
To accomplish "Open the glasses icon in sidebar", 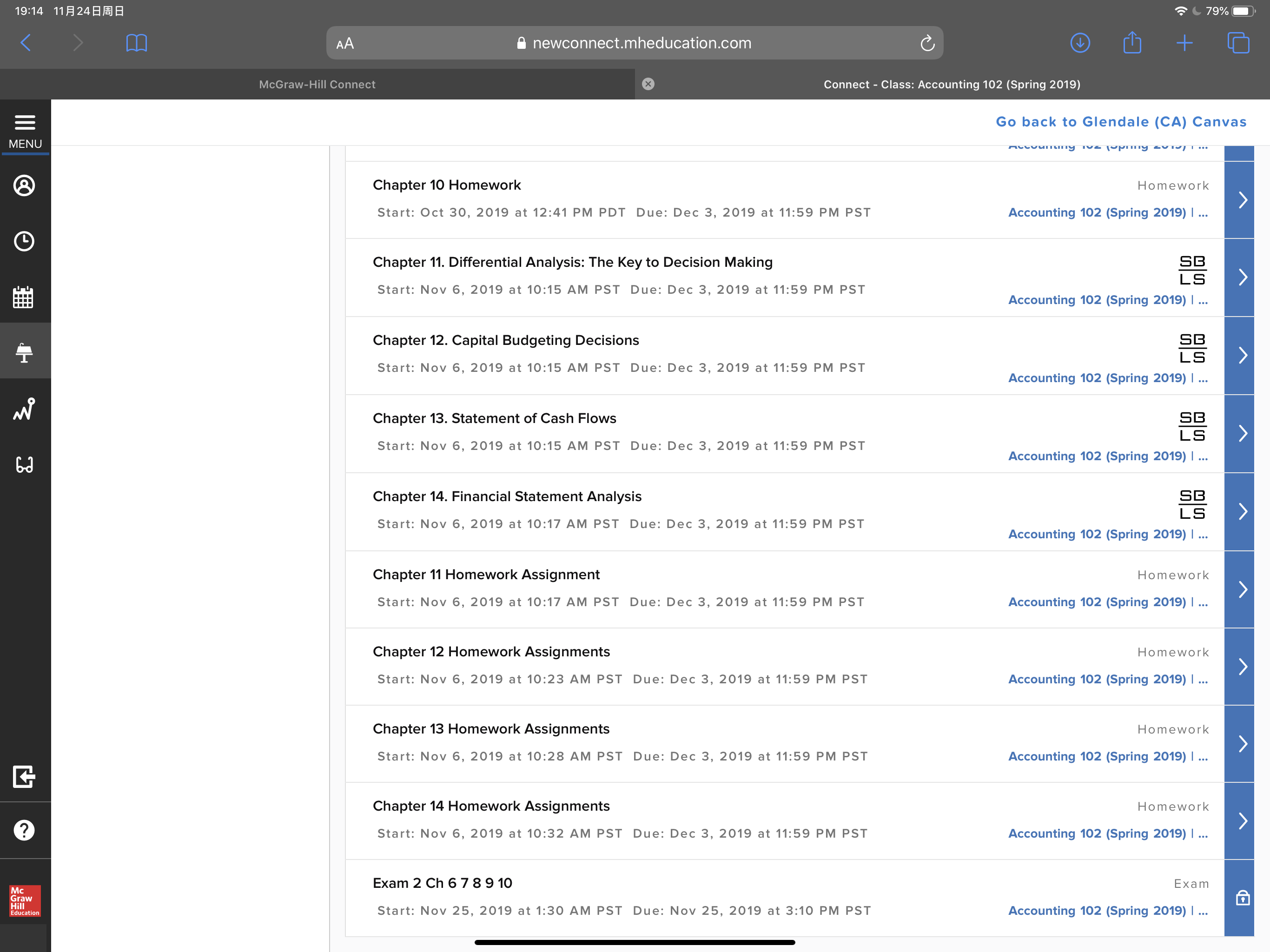I will (x=24, y=464).
